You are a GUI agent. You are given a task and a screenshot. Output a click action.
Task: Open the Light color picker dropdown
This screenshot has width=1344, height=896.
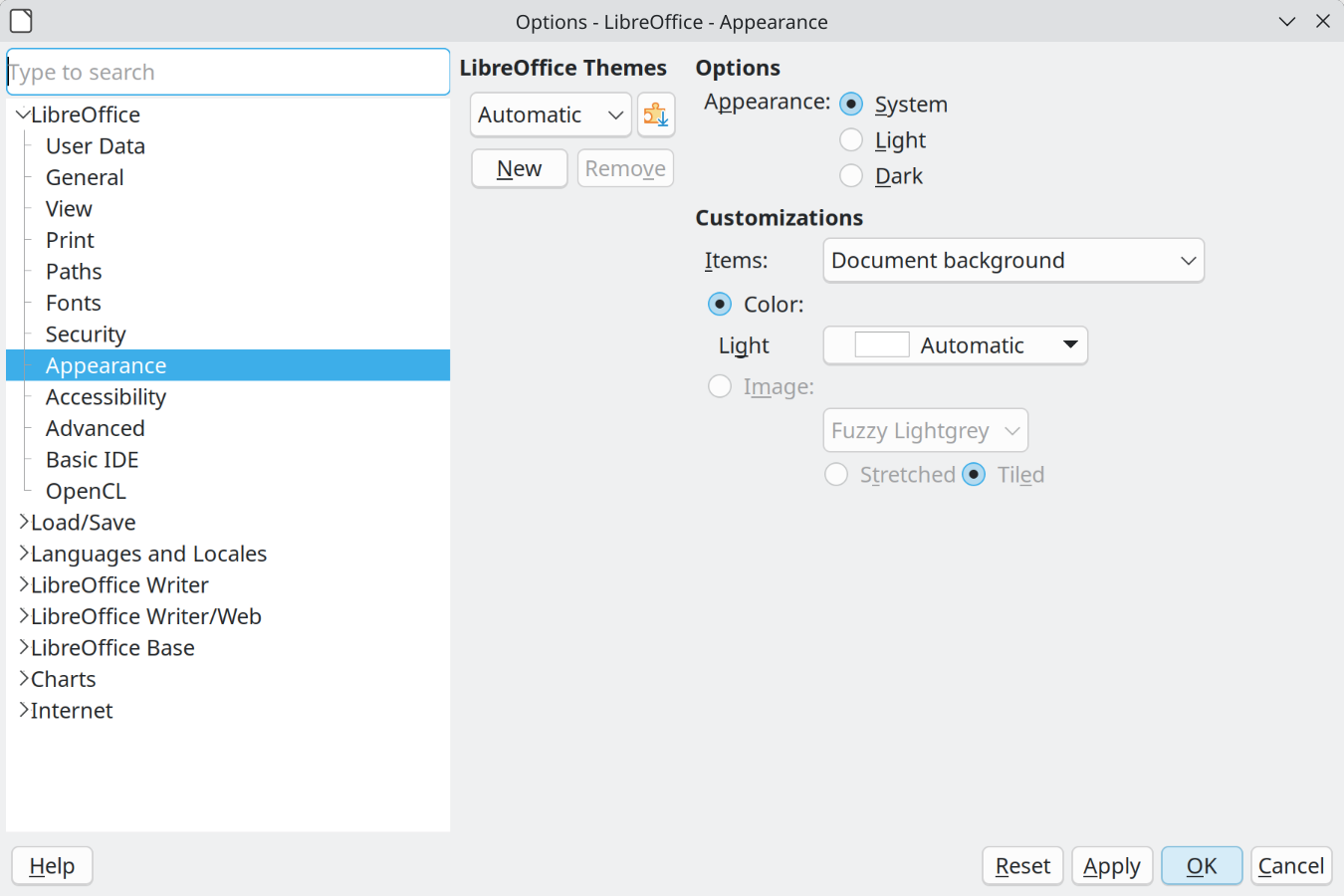(x=1071, y=344)
